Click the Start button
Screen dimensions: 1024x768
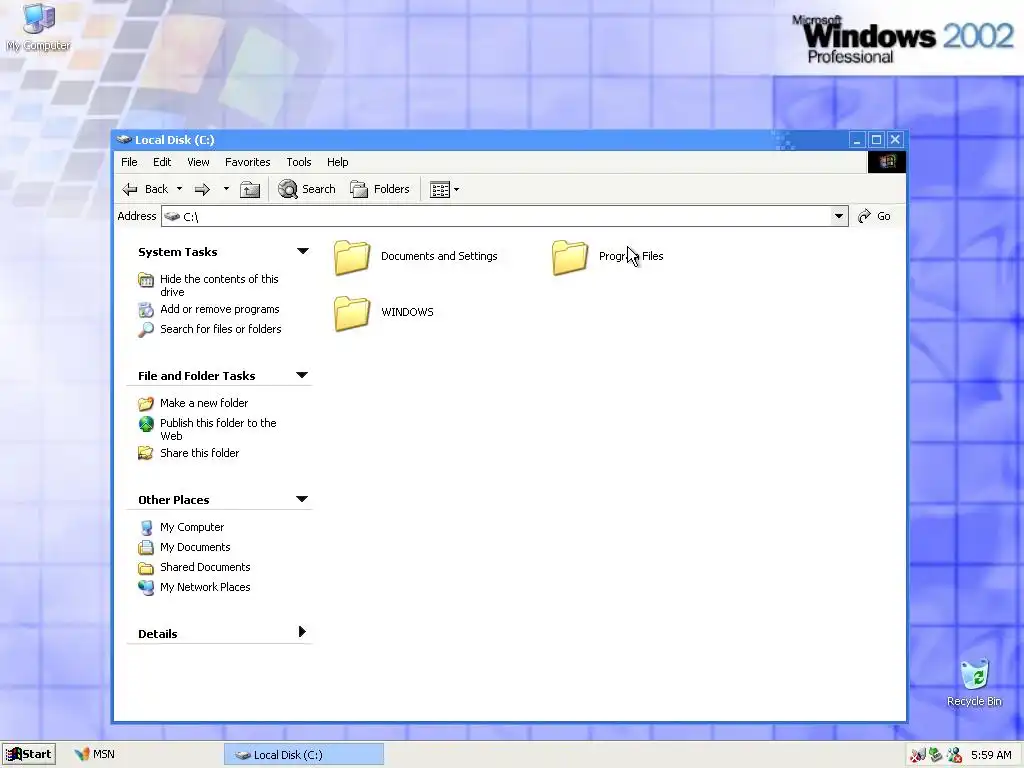(29, 754)
